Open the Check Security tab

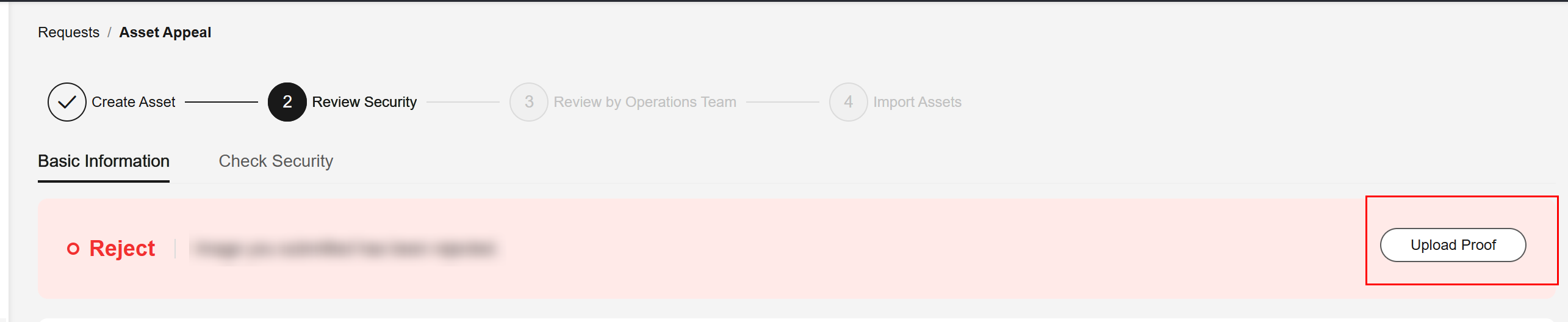point(276,161)
